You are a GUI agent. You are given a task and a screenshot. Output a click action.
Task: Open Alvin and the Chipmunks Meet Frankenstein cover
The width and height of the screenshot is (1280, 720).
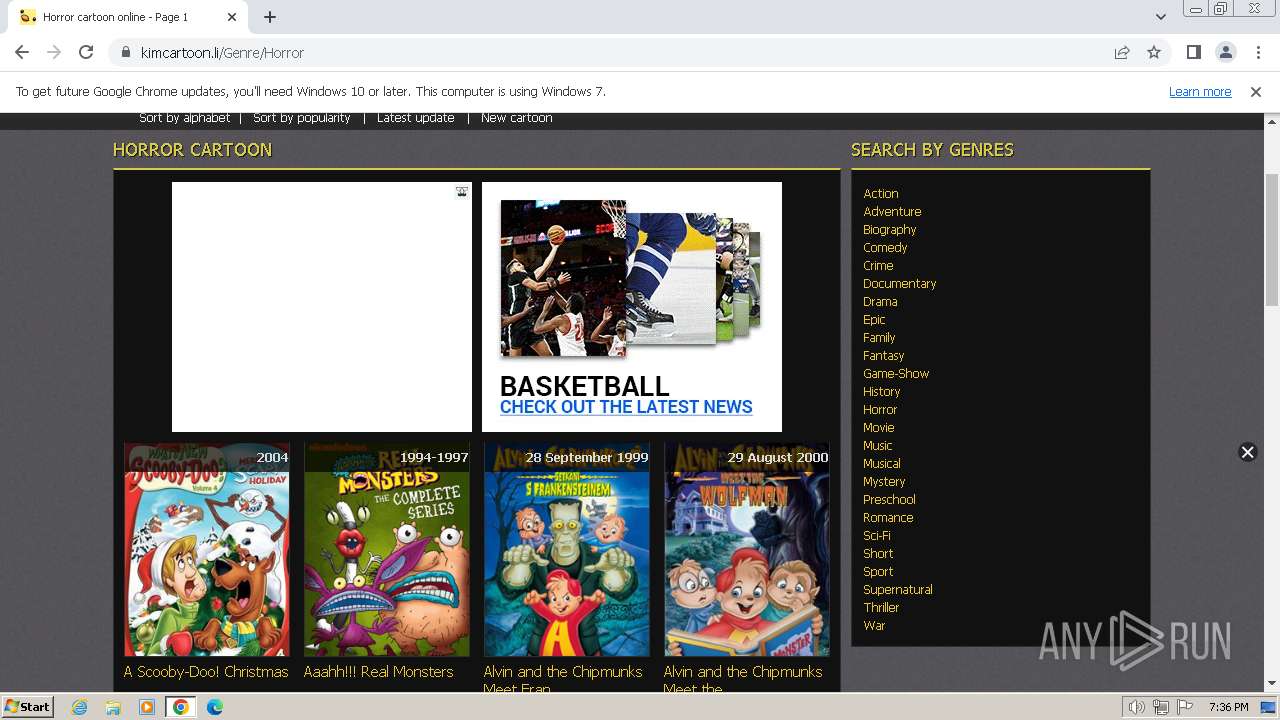(567, 550)
